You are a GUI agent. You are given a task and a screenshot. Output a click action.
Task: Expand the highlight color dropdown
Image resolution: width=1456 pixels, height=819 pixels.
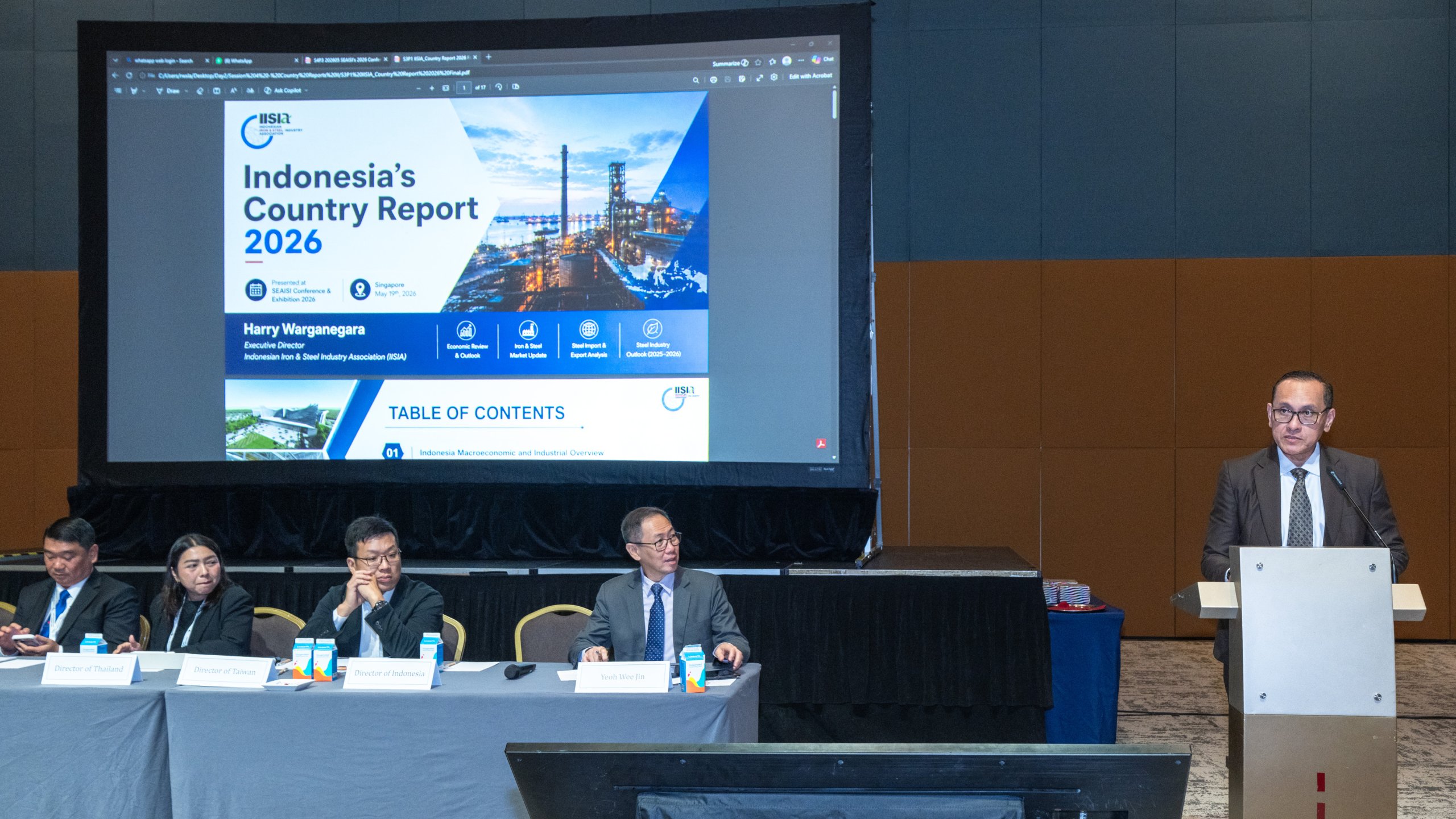[144, 91]
